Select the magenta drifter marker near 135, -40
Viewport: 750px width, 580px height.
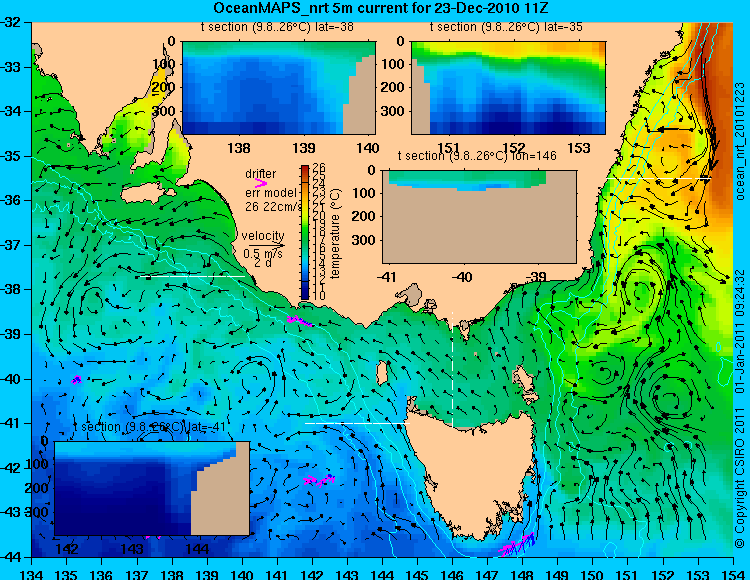[77, 380]
